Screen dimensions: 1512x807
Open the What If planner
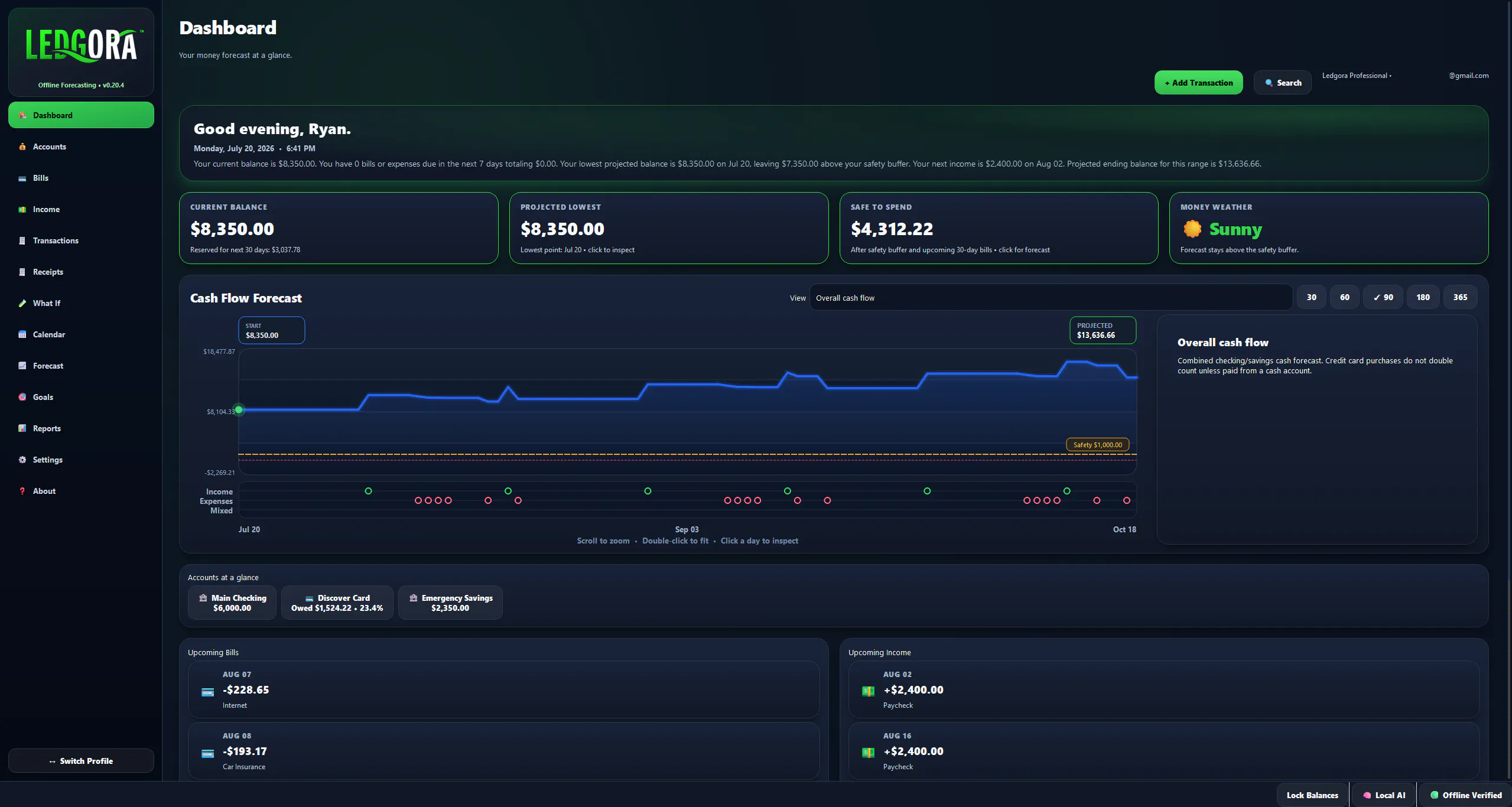[81, 303]
